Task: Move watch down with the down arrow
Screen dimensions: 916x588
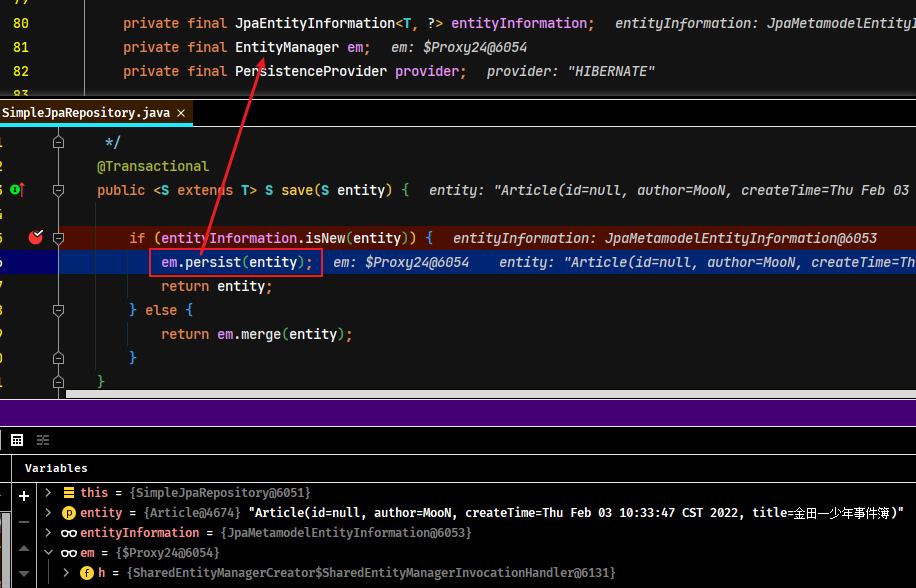Action: tap(24, 573)
